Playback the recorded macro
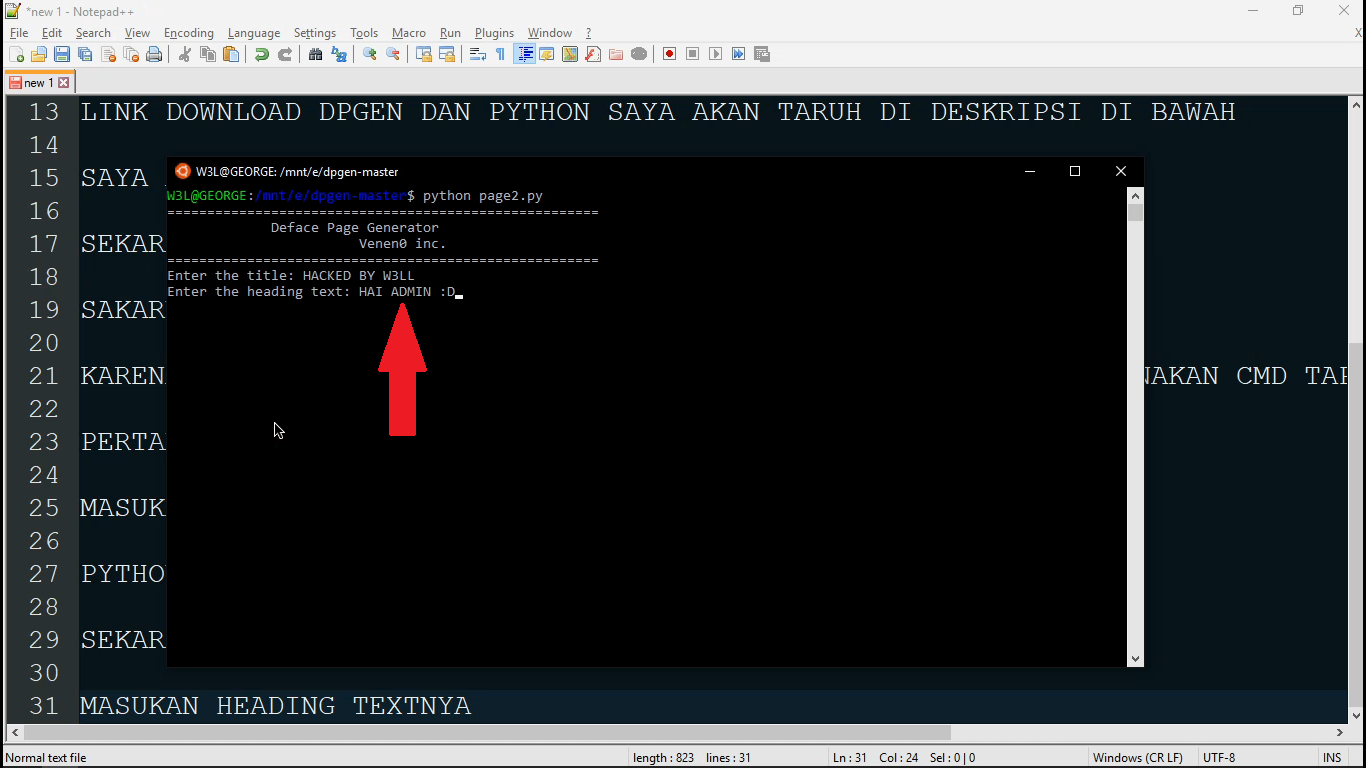The image size is (1366, 768). point(715,54)
